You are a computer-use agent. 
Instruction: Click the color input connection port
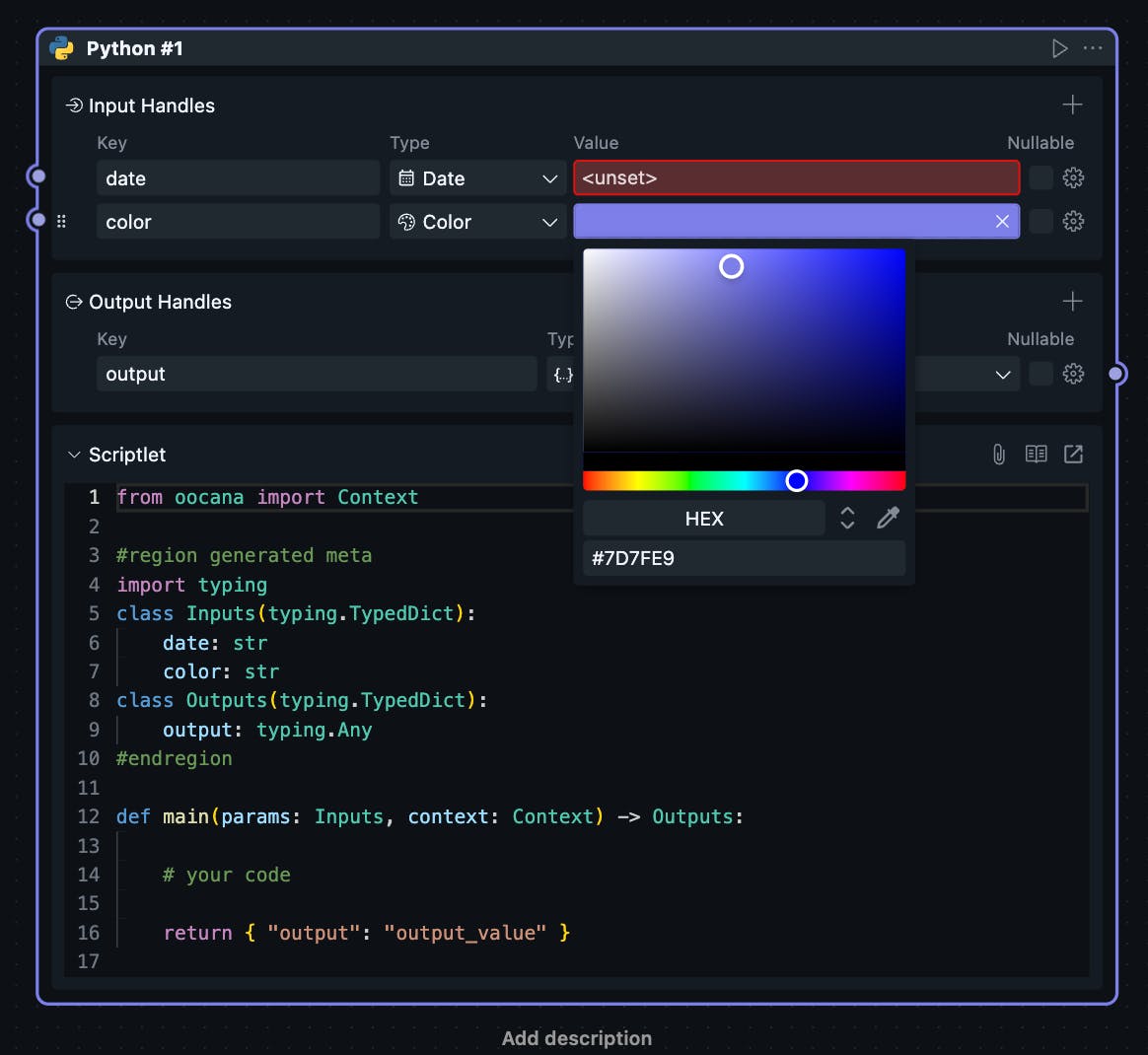pos(38,220)
